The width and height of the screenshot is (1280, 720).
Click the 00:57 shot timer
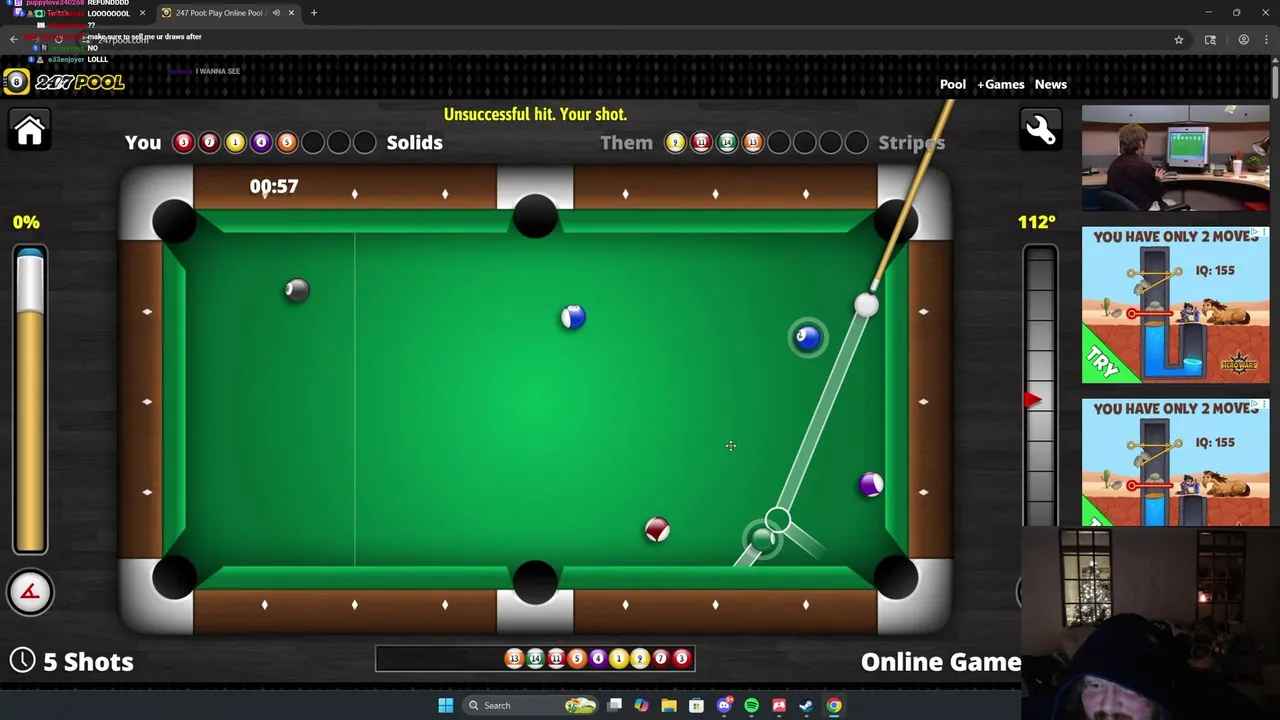(x=274, y=186)
